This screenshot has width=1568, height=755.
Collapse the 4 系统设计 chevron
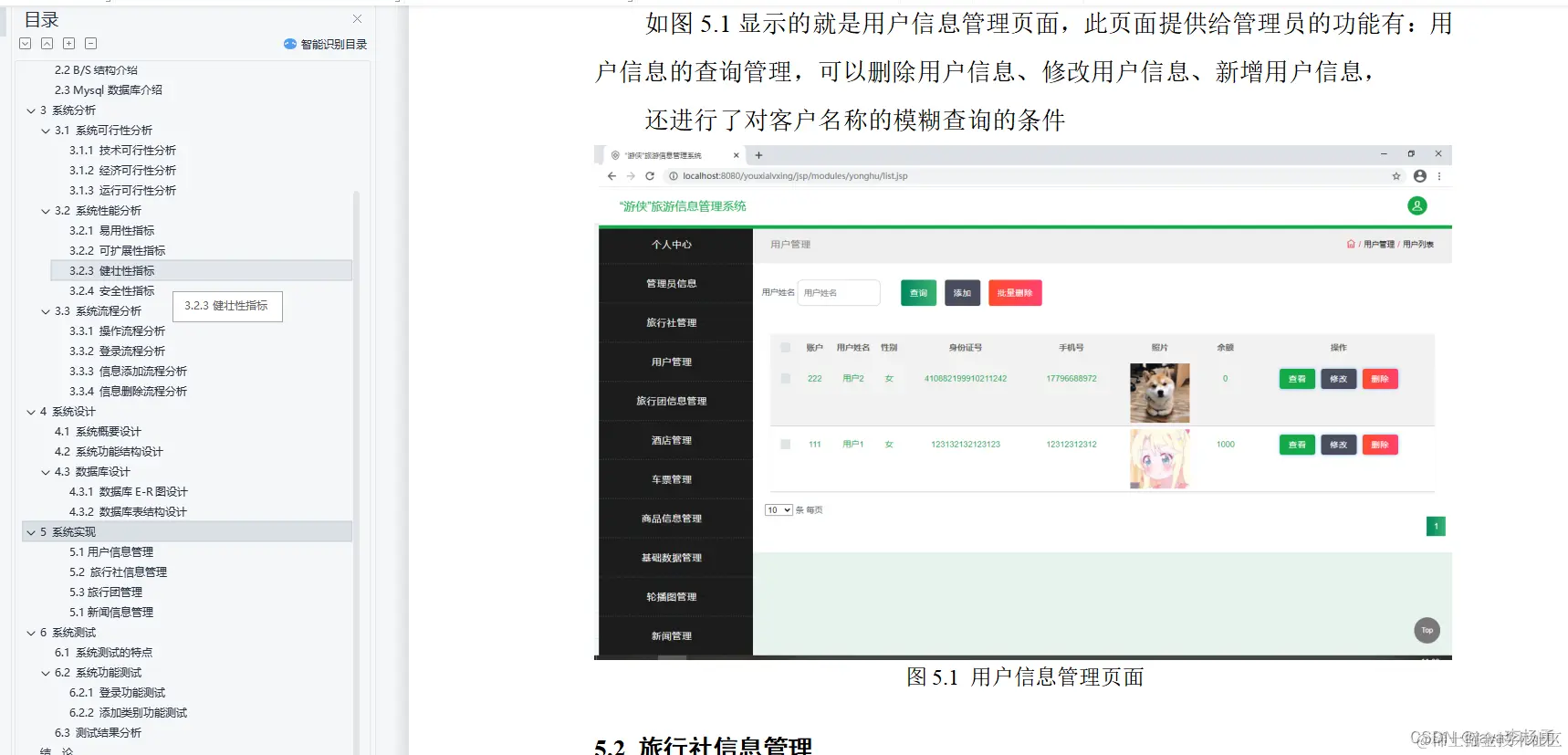[x=31, y=412]
